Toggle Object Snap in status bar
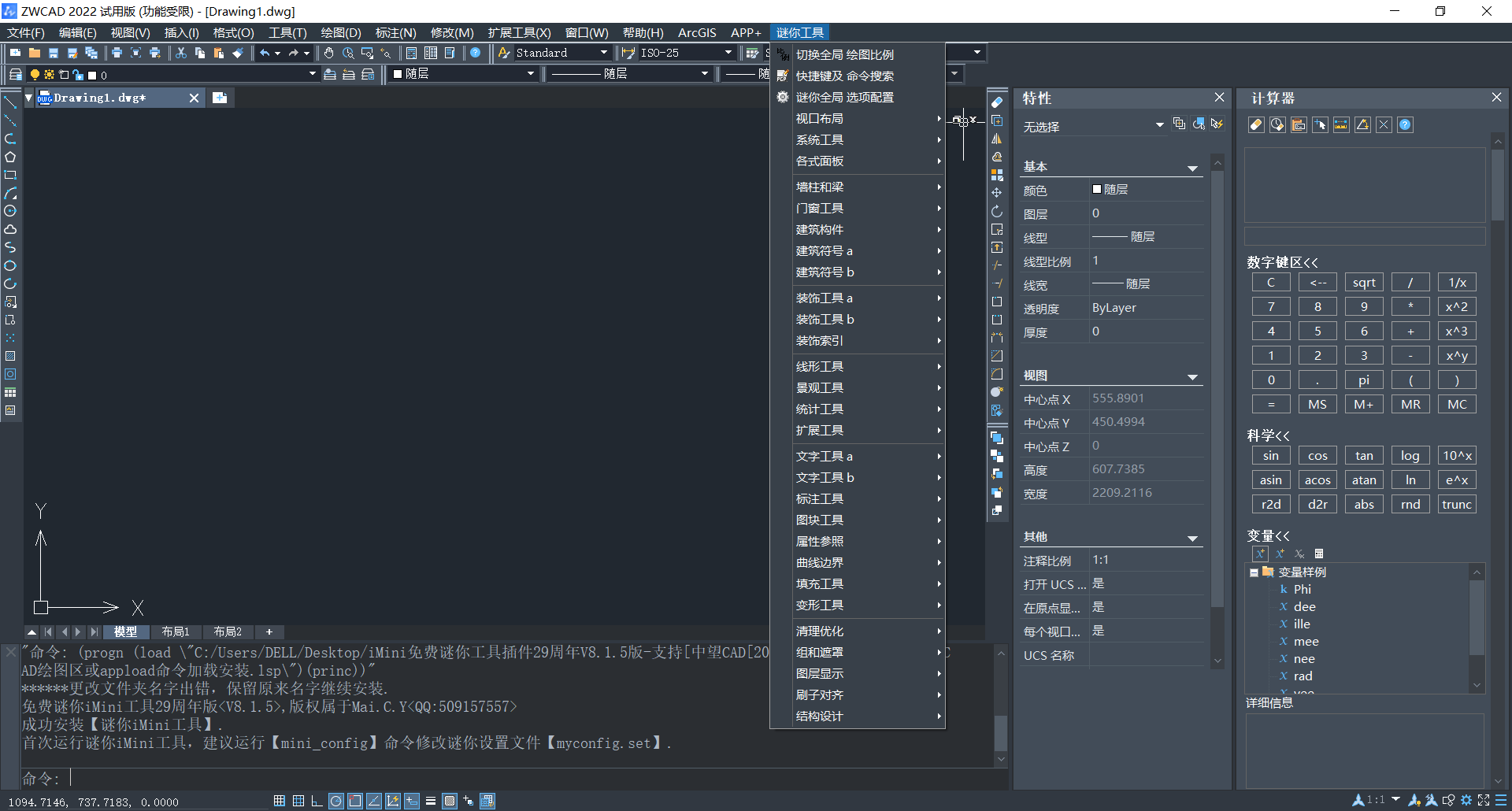Viewport: 1512px width, 811px height. pos(355,801)
